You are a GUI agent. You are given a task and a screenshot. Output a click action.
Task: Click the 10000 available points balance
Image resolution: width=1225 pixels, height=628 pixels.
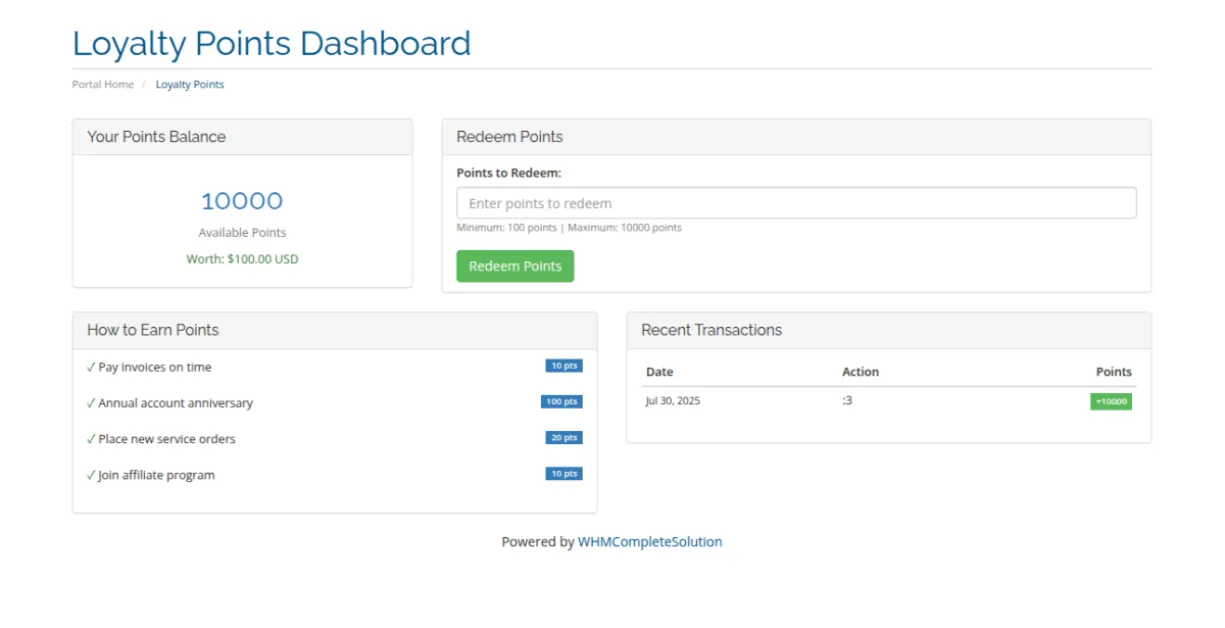click(x=242, y=201)
